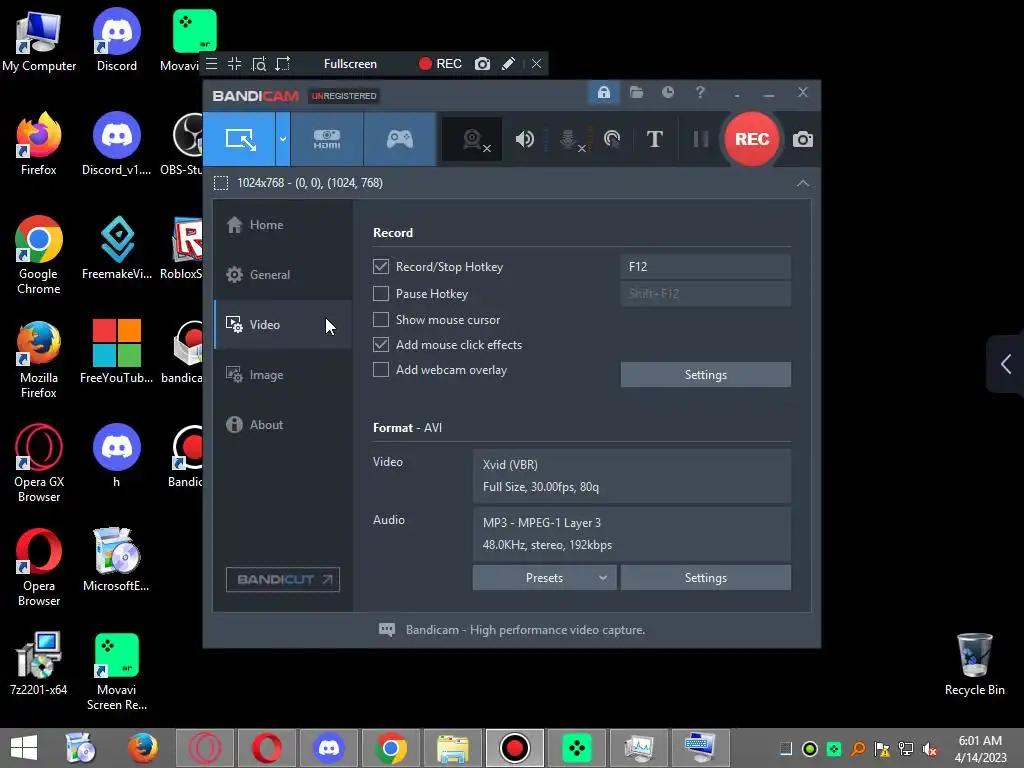Click the big red REC button
1024x768 pixels.
(x=752, y=139)
